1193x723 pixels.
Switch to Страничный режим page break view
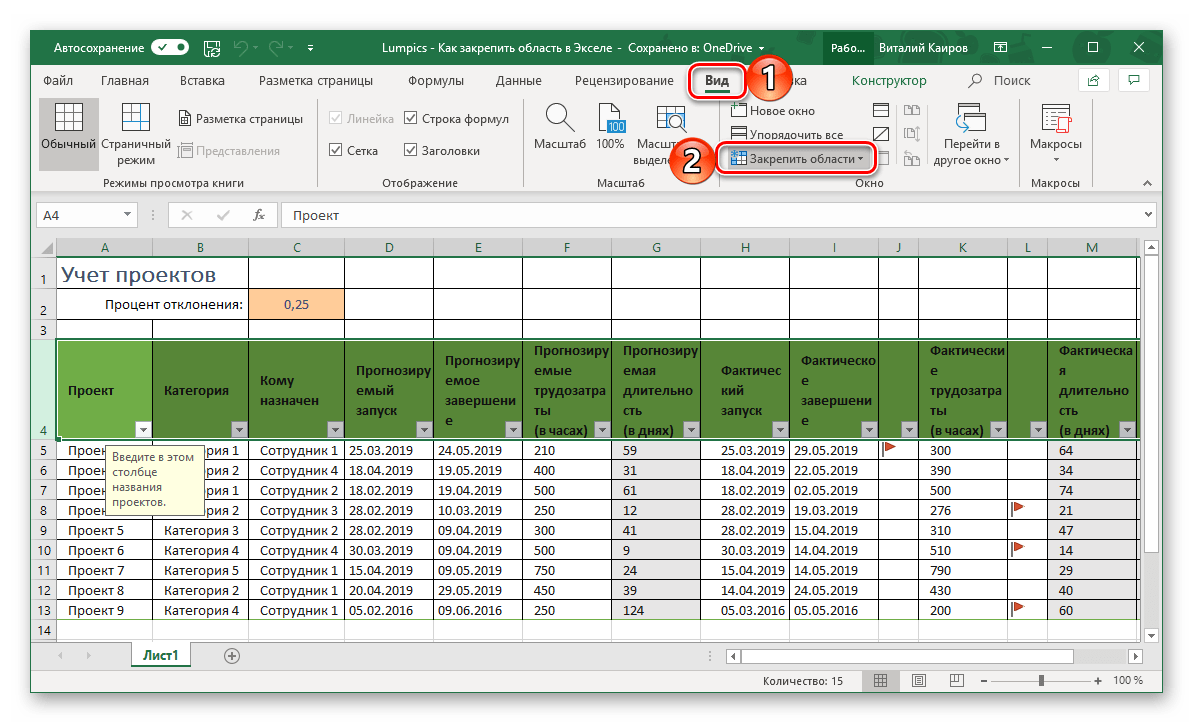click(x=136, y=119)
